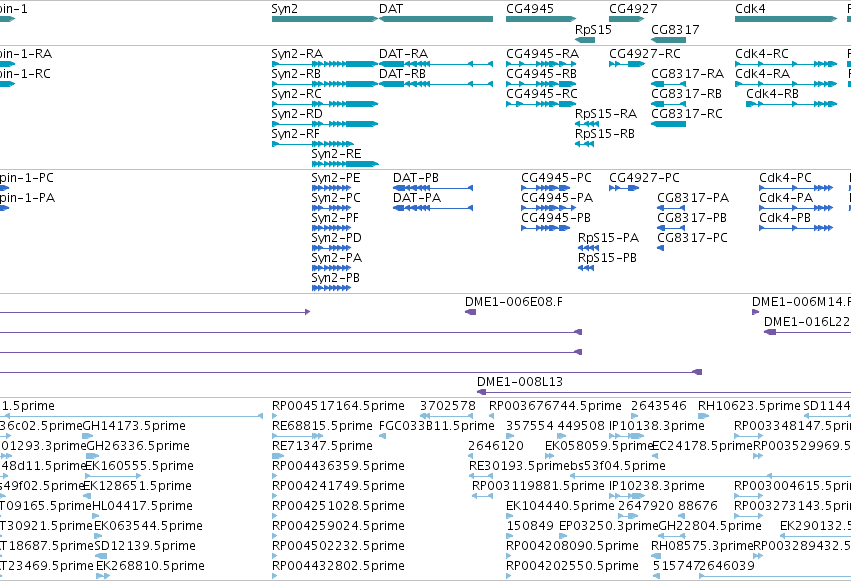
Task: Select the RpS15-PB protein label
Action: pyautogui.click(x=607, y=259)
